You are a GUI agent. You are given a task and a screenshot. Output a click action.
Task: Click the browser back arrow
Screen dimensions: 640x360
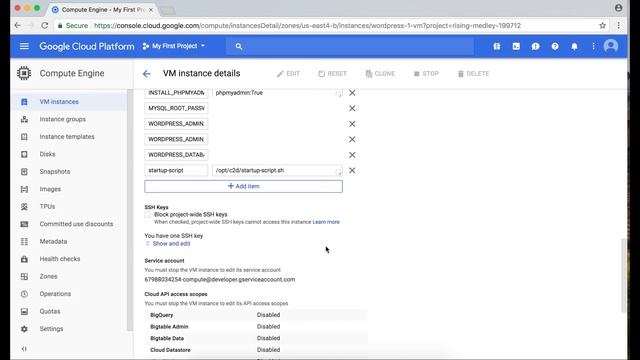pyautogui.click(x=18, y=25)
